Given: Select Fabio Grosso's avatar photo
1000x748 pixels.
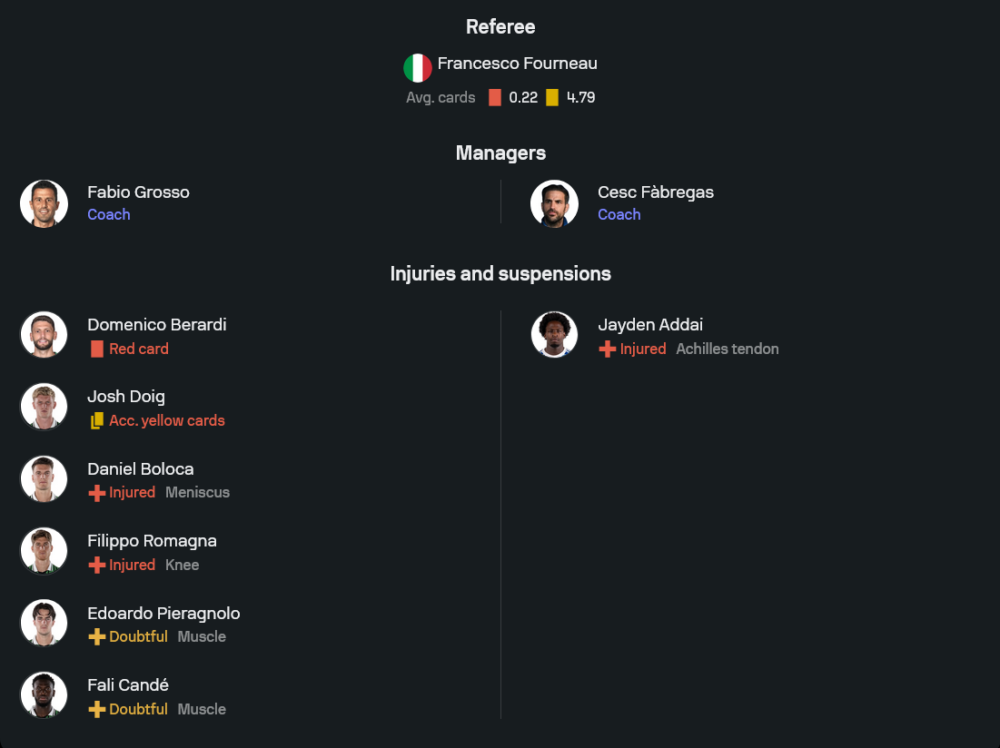Looking at the screenshot, I should point(44,203).
